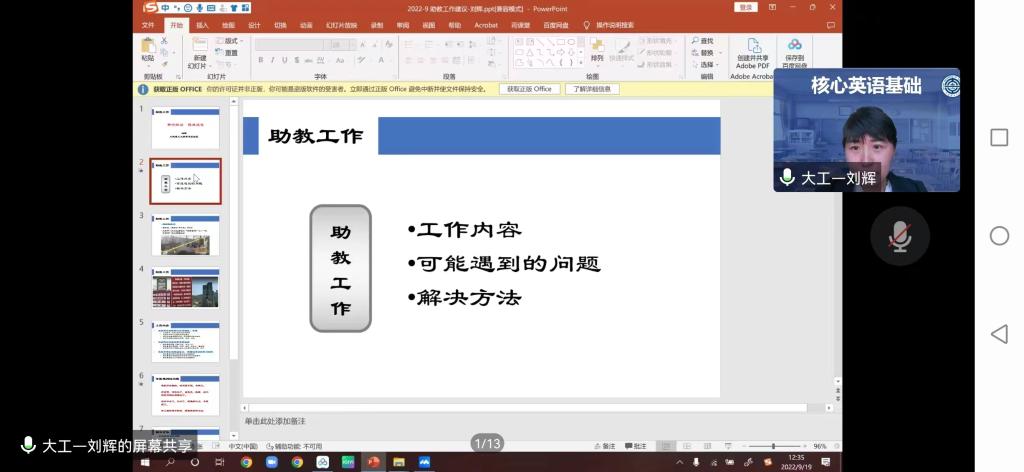Open the Insert ribbon tab

pos(202,25)
